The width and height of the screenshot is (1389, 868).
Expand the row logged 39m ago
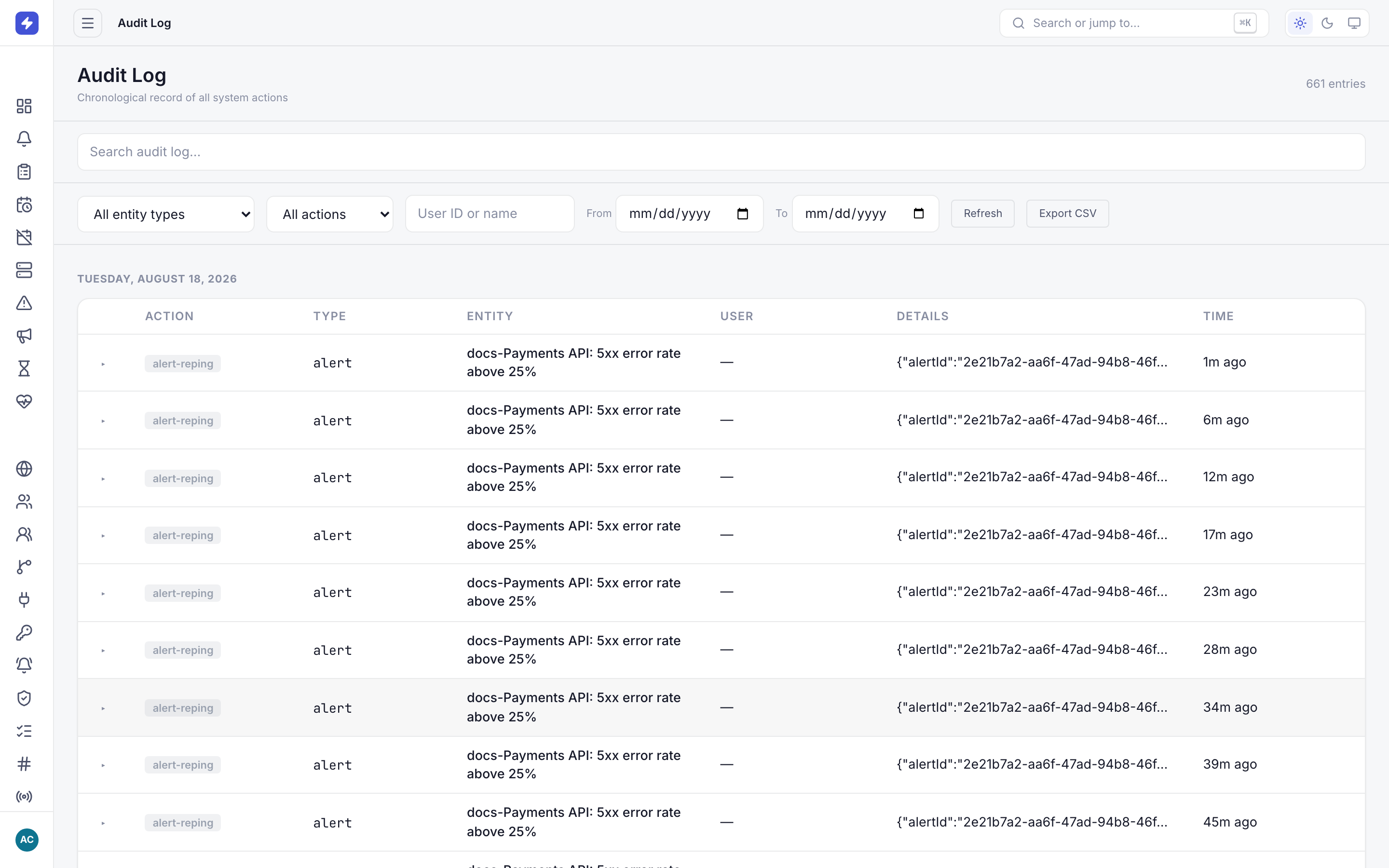click(103, 765)
